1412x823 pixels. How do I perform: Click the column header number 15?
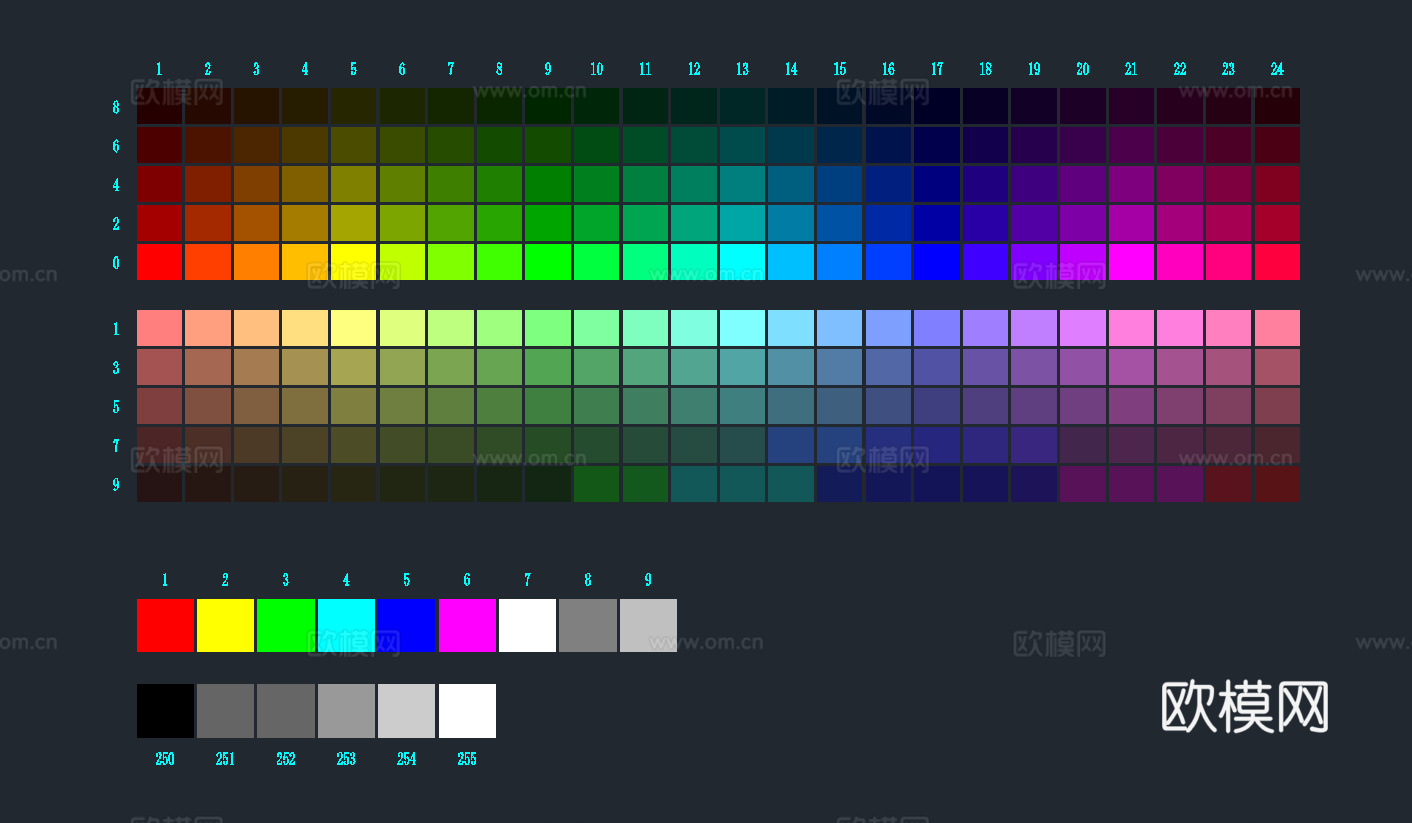pyautogui.click(x=840, y=69)
